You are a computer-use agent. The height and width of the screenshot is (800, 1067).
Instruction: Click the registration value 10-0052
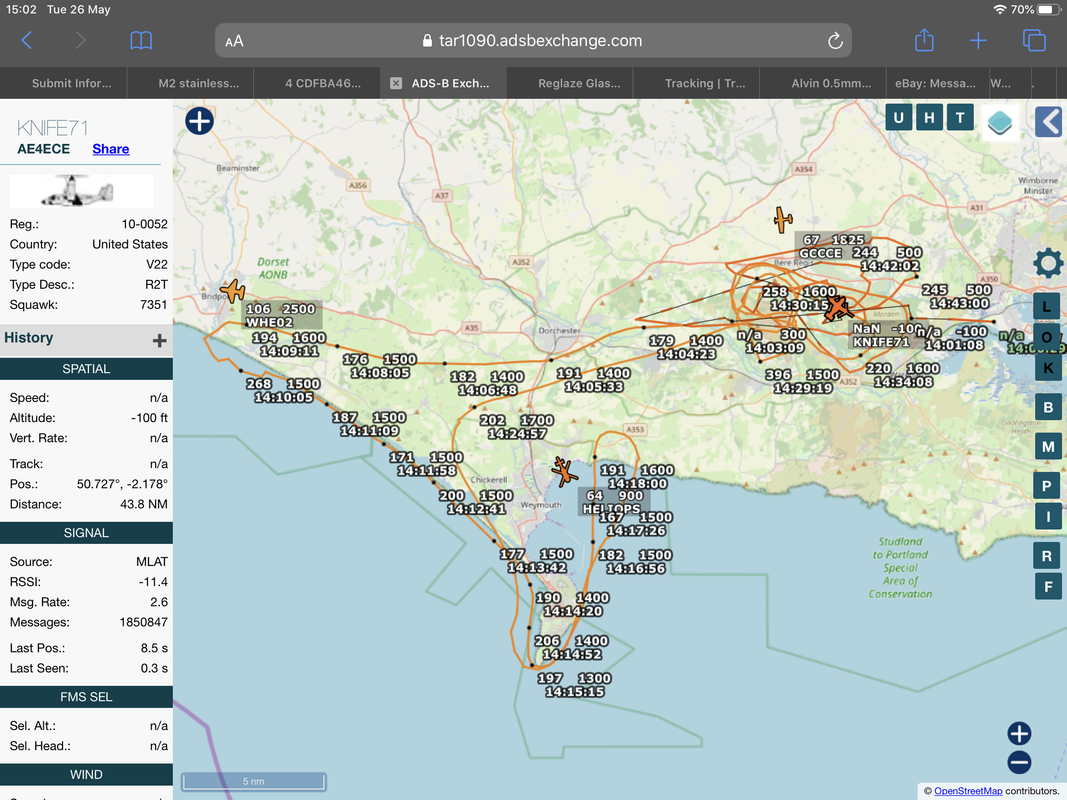click(x=144, y=224)
